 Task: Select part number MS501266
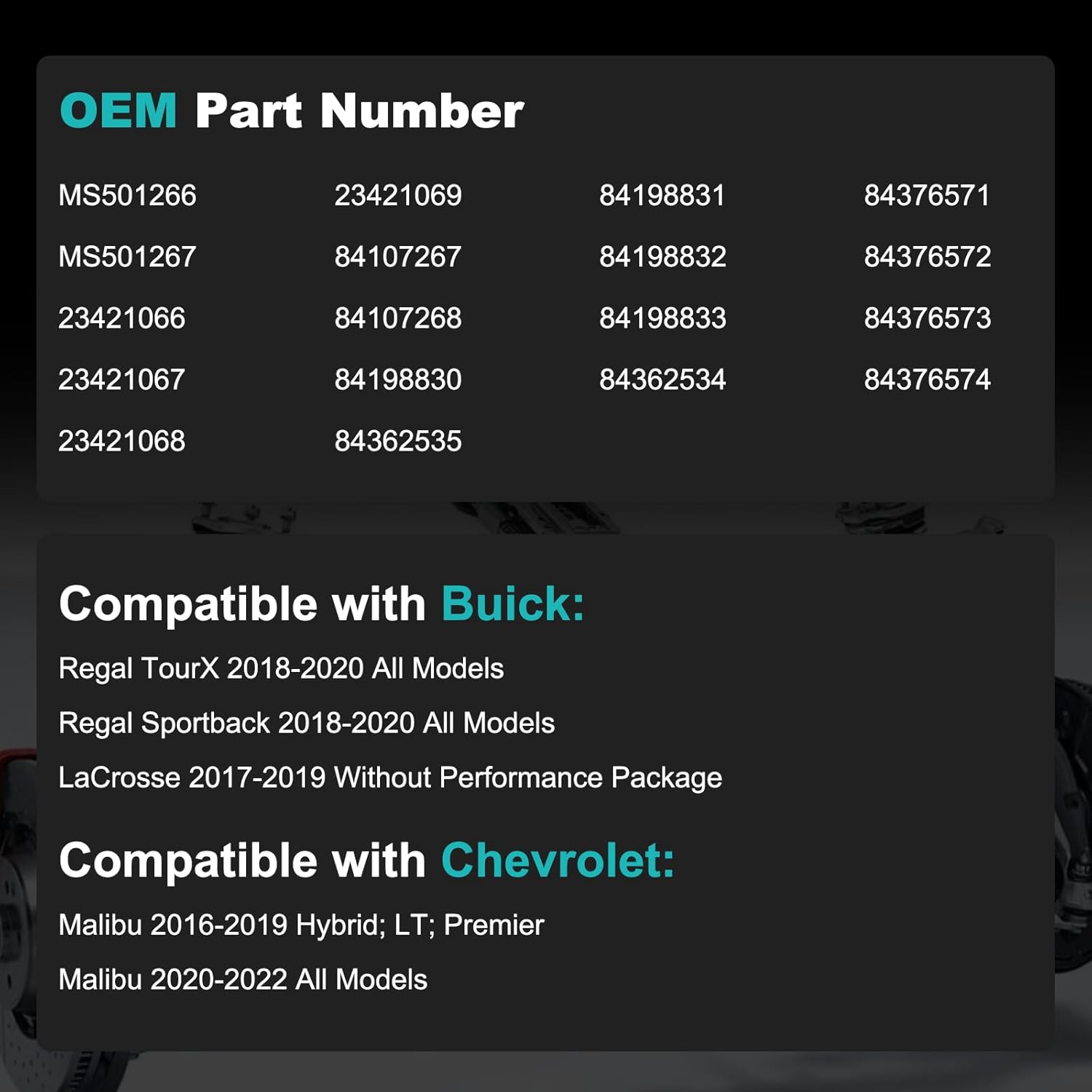127,195
